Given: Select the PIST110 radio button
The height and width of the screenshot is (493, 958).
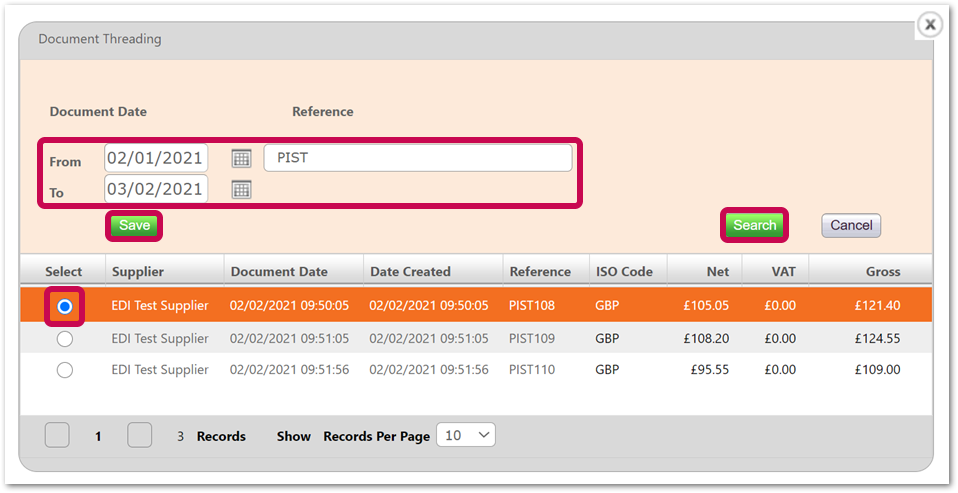Looking at the screenshot, I should coord(65,370).
